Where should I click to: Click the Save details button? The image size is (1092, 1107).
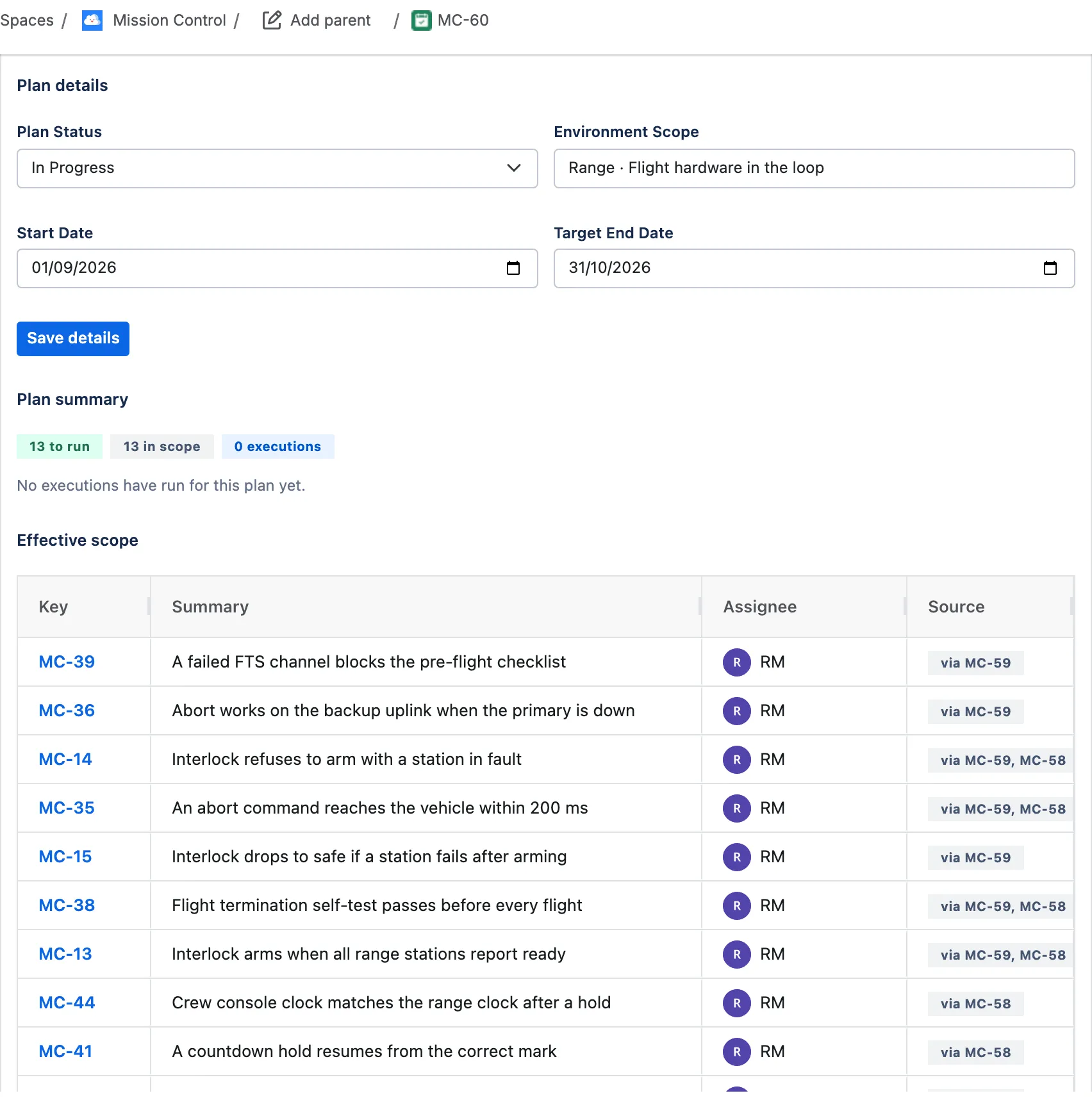(73, 339)
